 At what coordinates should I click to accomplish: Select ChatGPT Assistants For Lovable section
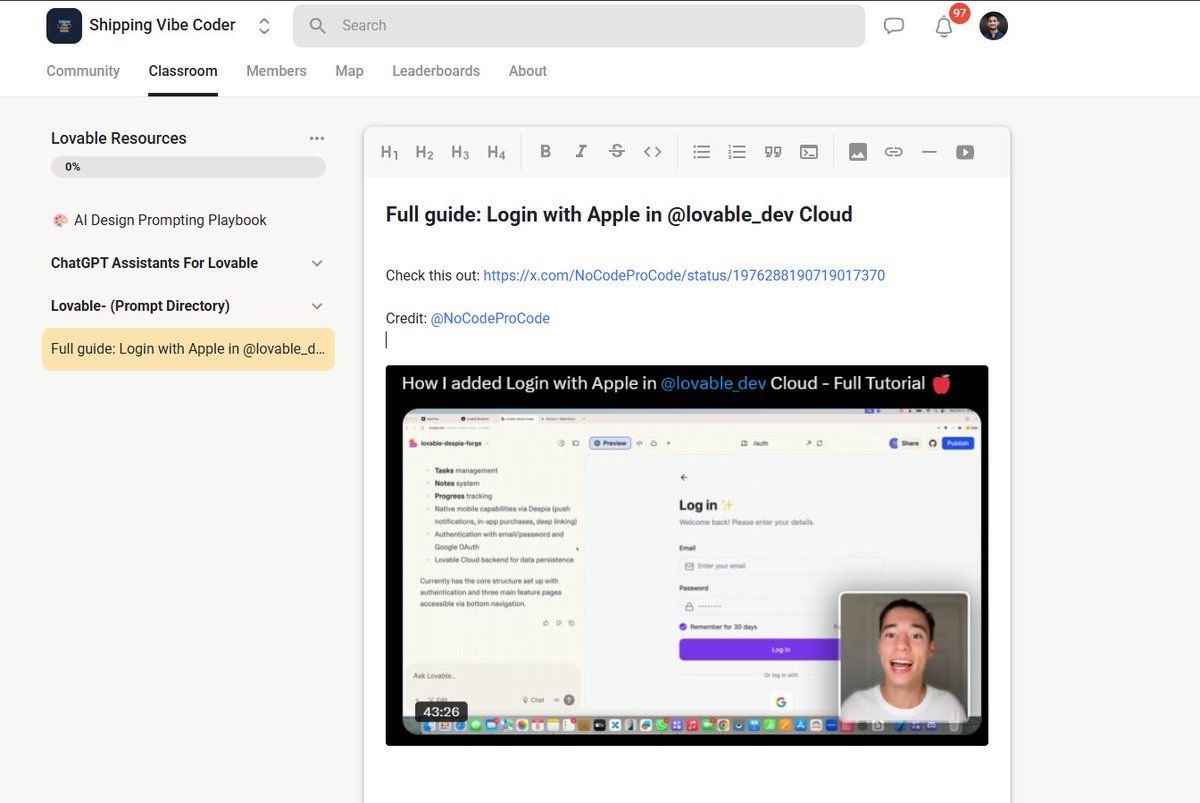pyautogui.click(x=154, y=263)
